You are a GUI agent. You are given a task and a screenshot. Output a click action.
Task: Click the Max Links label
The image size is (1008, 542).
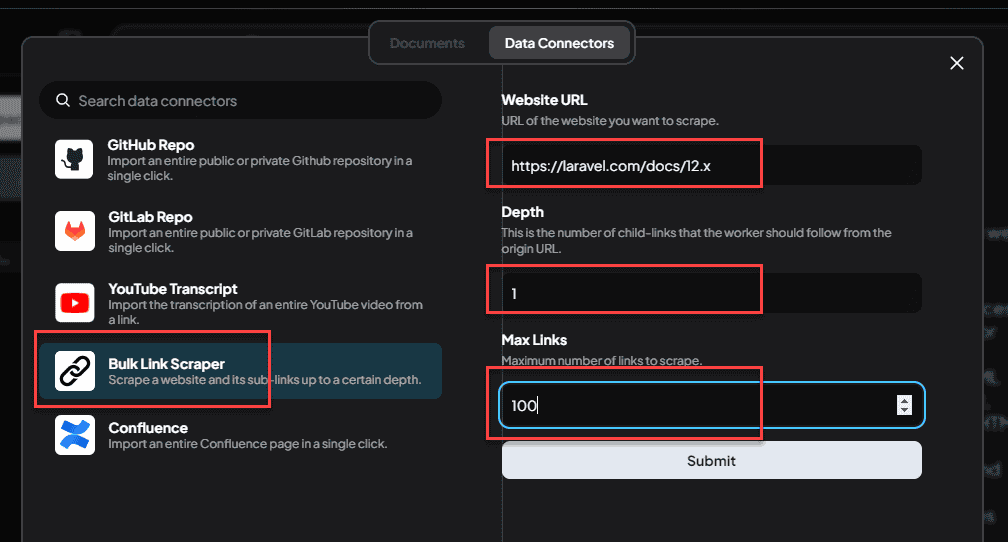point(534,339)
